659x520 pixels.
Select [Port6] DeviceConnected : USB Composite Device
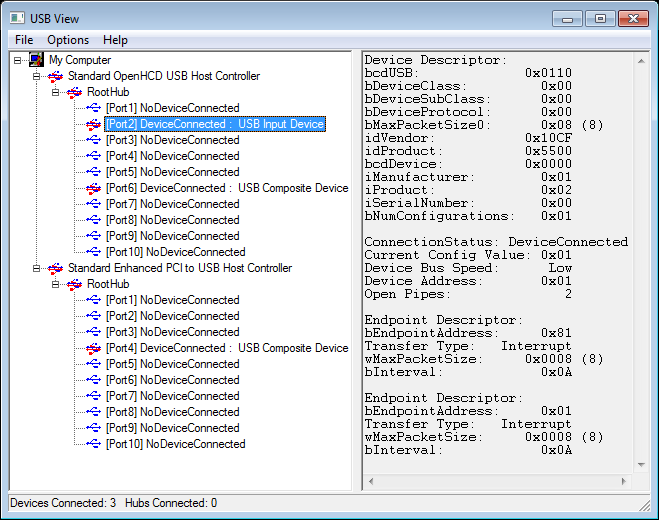(227, 188)
